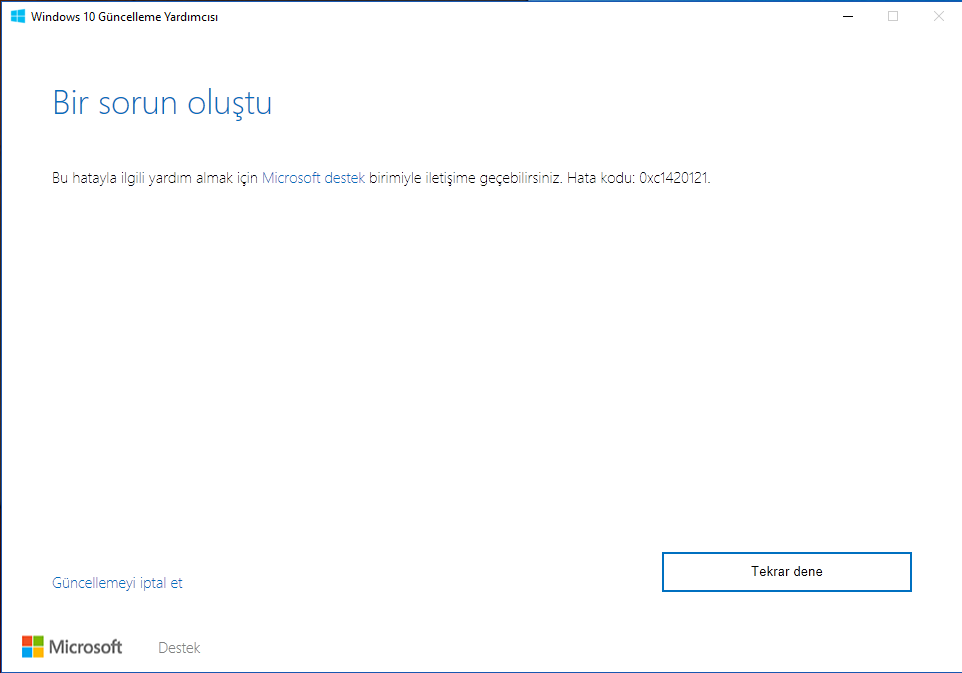Click the error code 0xc1420121 text

tap(674, 178)
